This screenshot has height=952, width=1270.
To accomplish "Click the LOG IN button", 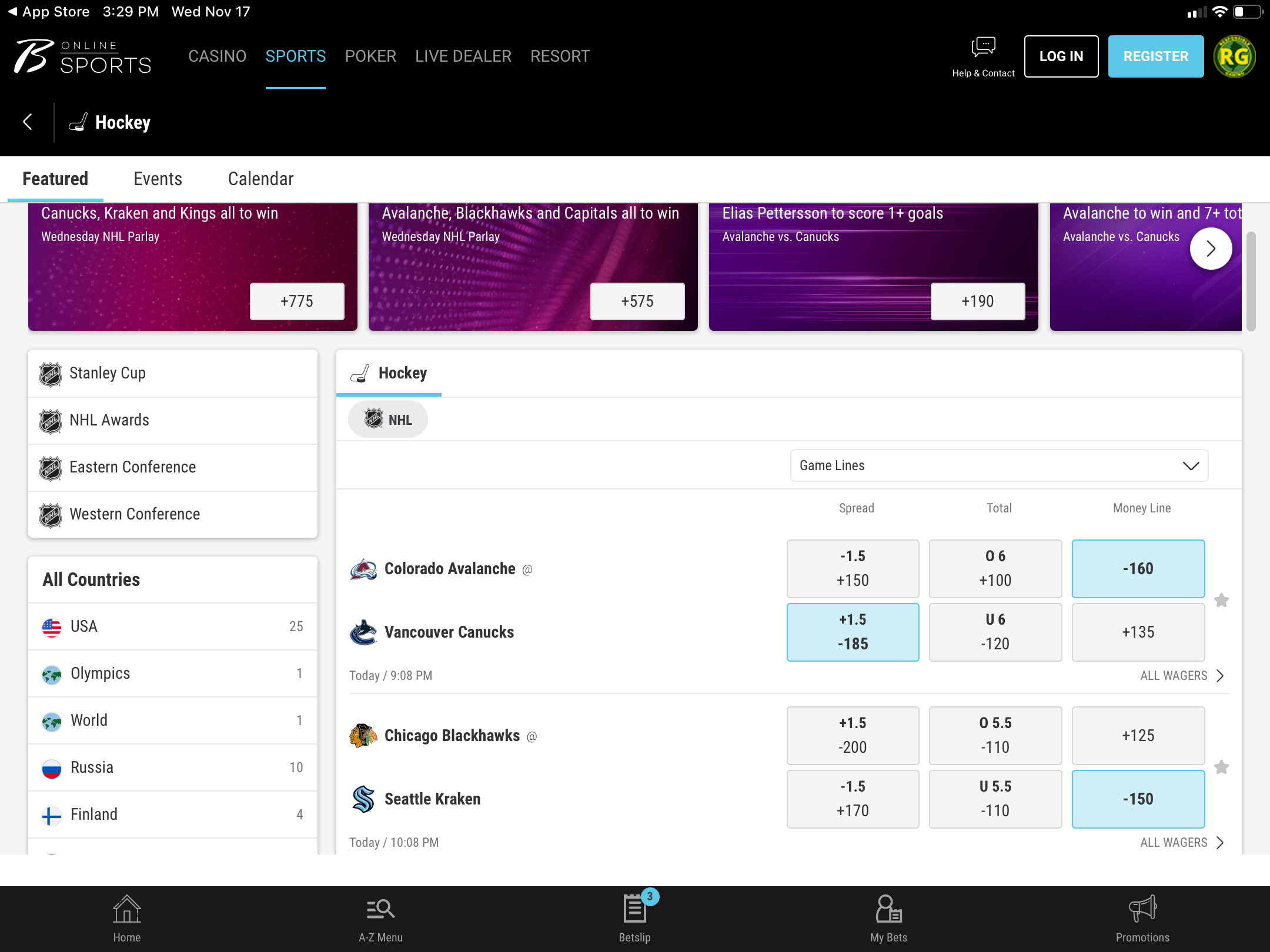I will [x=1061, y=56].
